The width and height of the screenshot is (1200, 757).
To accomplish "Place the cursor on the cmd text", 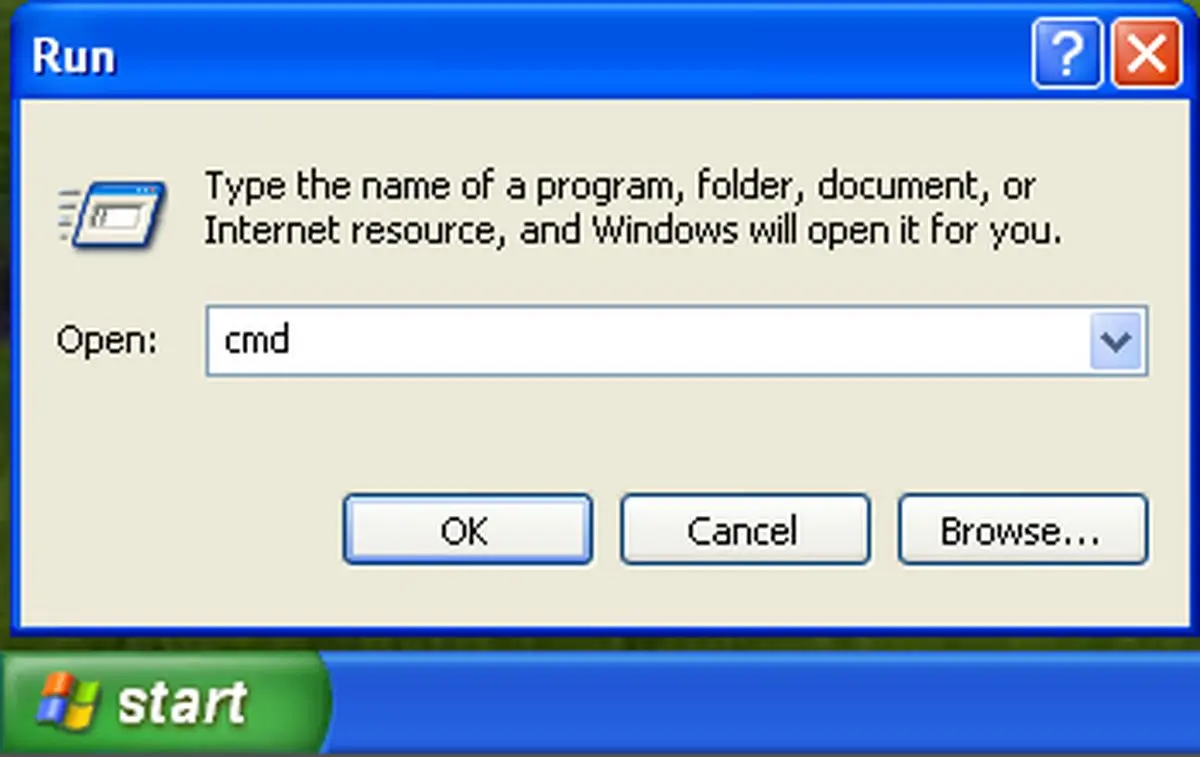I will pyautogui.click(x=257, y=340).
